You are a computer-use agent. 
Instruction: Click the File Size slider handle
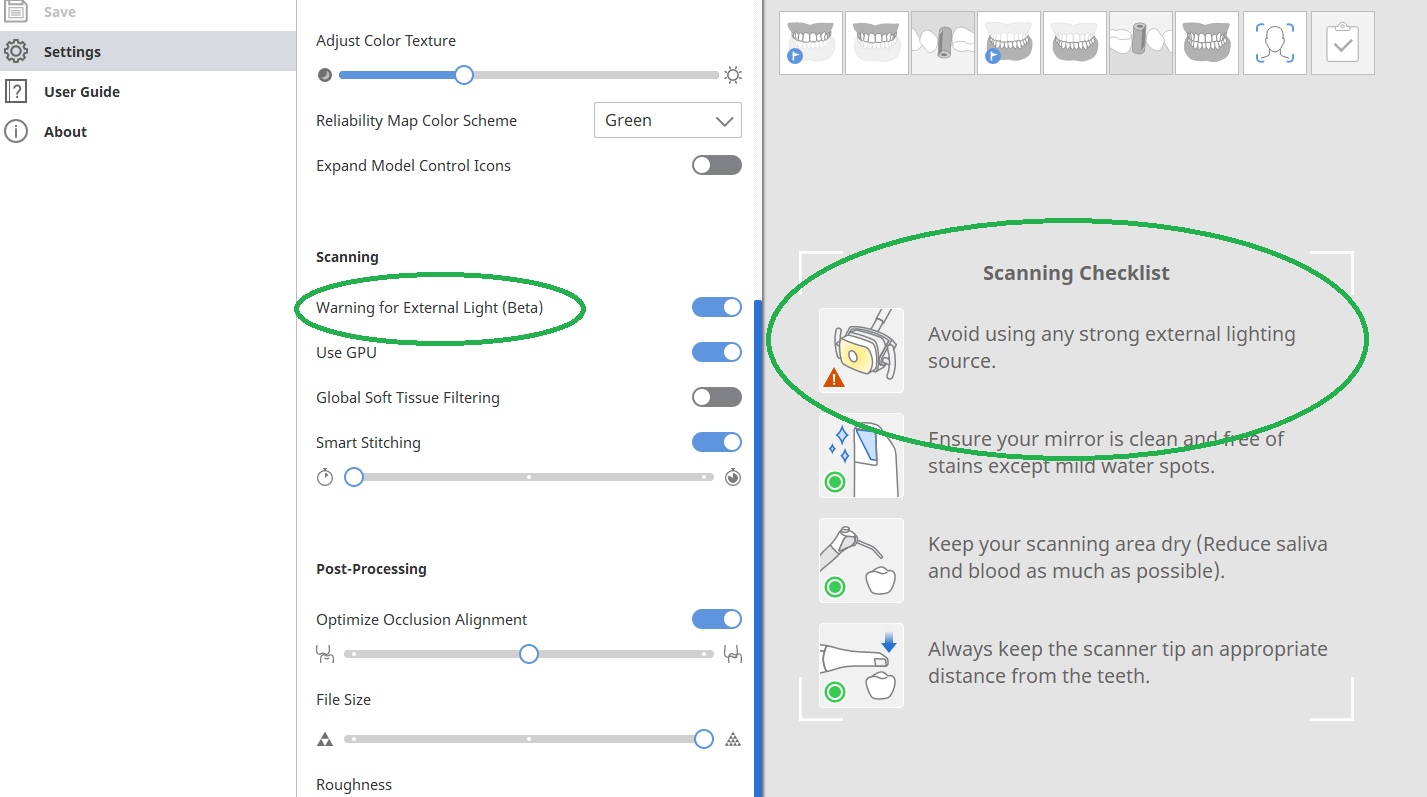point(704,739)
